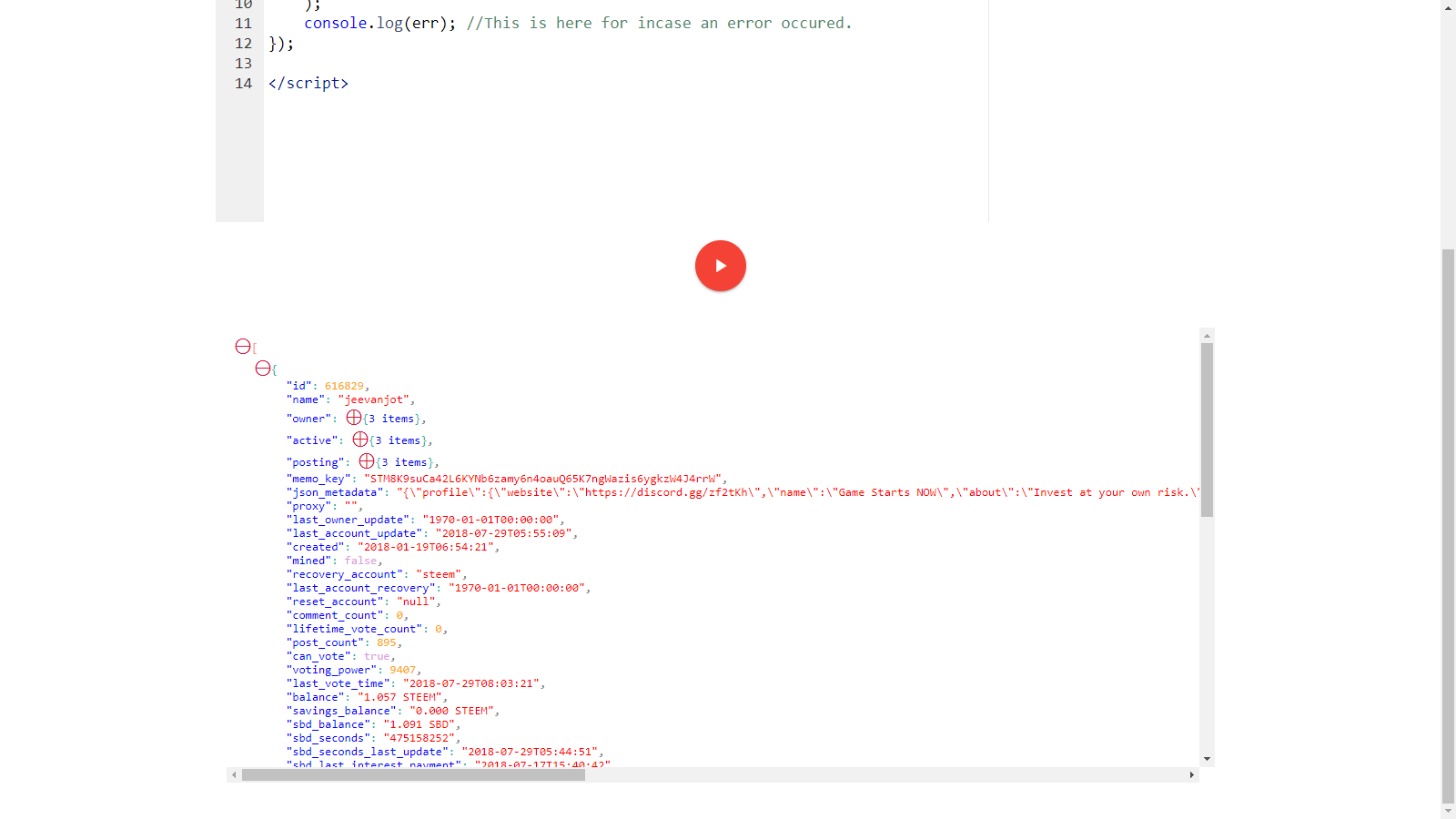Viewport: 1456px width, 819px height.
Task: Click the empty editor line 13
Action: pyautogui.click(x=626, y=64)
